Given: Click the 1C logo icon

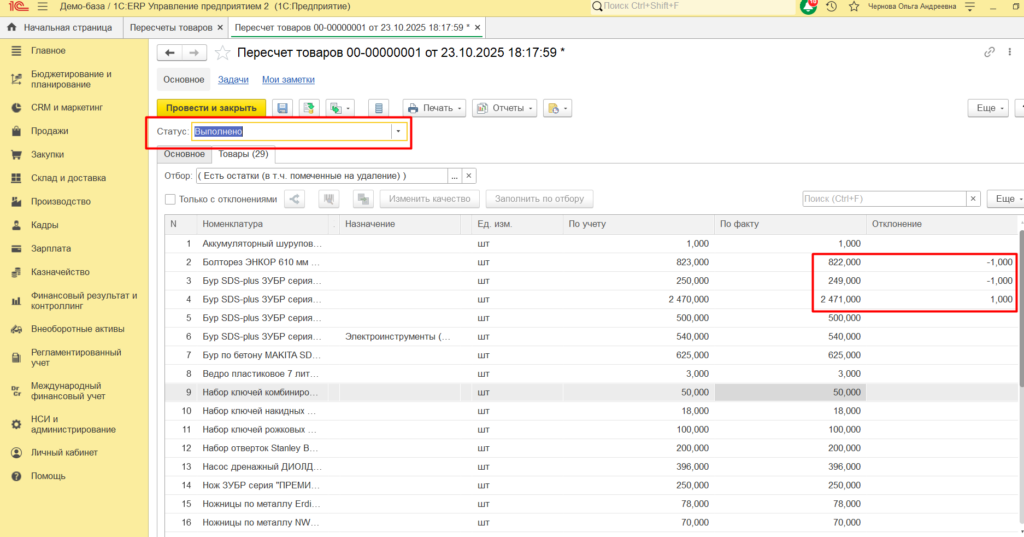Looking at the screenshot, I should point(18,7).
